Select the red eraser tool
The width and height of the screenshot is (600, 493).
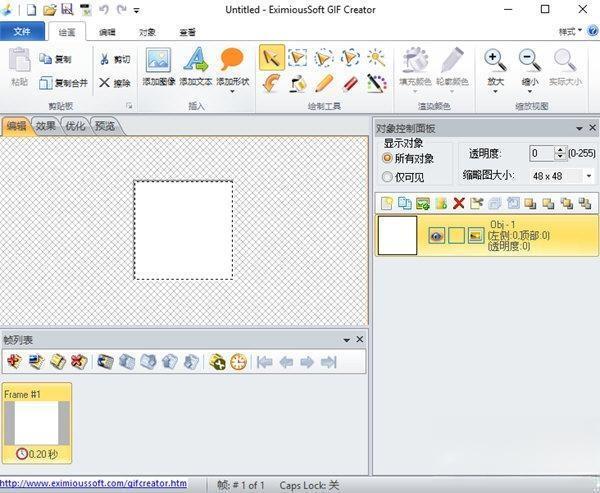coord(350,83)
